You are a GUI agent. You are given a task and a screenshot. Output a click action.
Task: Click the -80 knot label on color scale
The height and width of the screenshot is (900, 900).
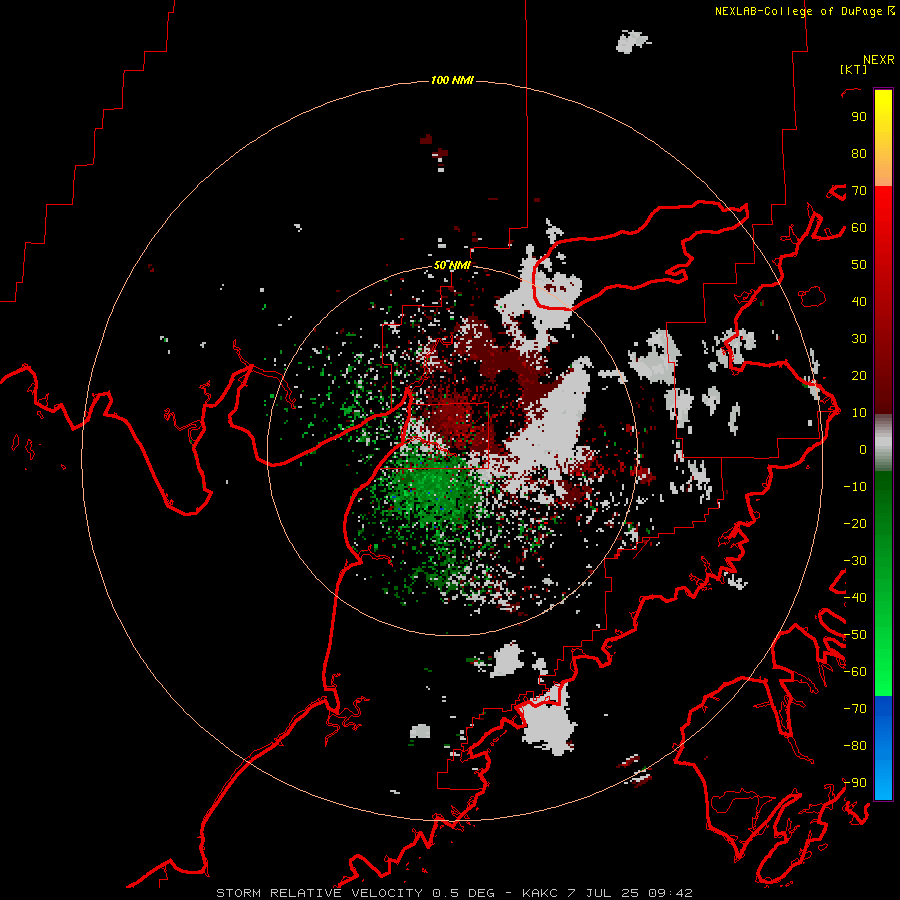point(855,746)
